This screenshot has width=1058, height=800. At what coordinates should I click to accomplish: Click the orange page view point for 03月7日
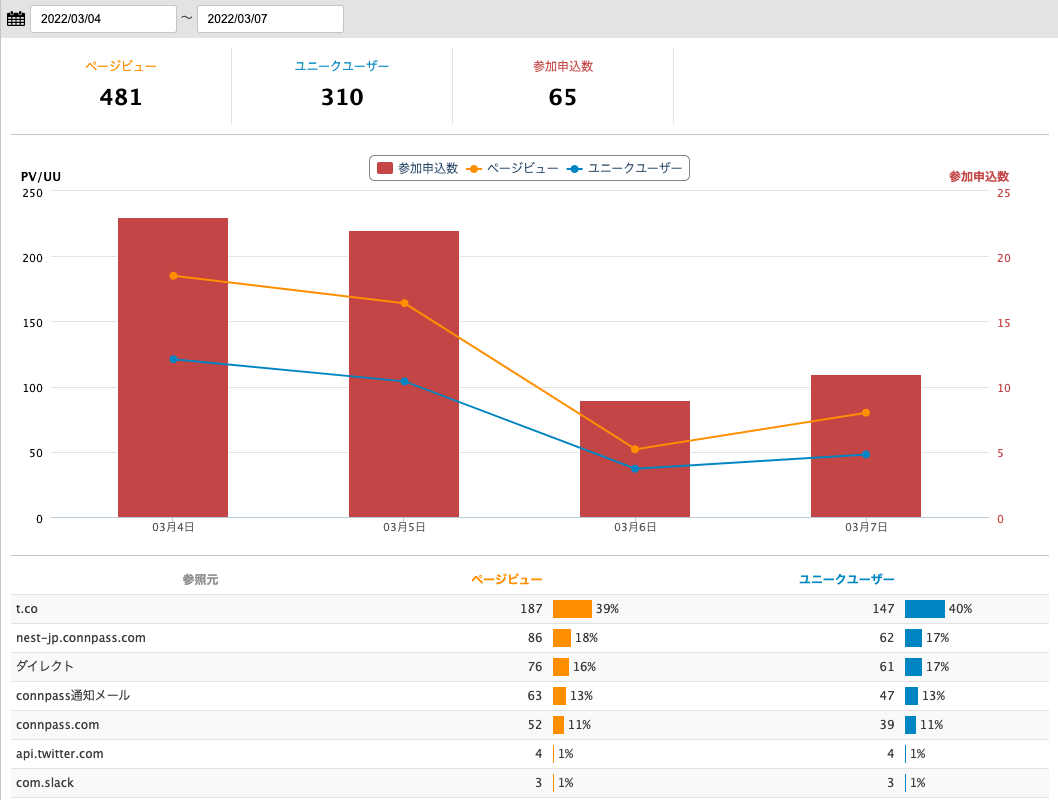coord(866,413)
